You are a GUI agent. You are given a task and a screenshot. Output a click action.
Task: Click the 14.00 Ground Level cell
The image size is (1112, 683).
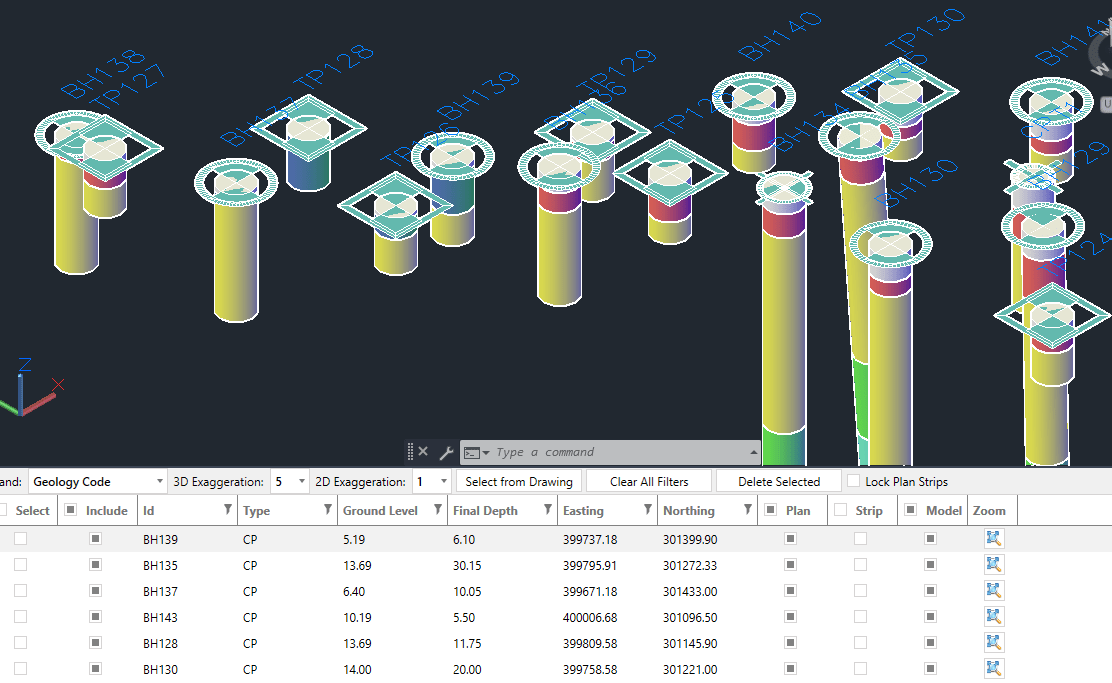tap(357, 670)
